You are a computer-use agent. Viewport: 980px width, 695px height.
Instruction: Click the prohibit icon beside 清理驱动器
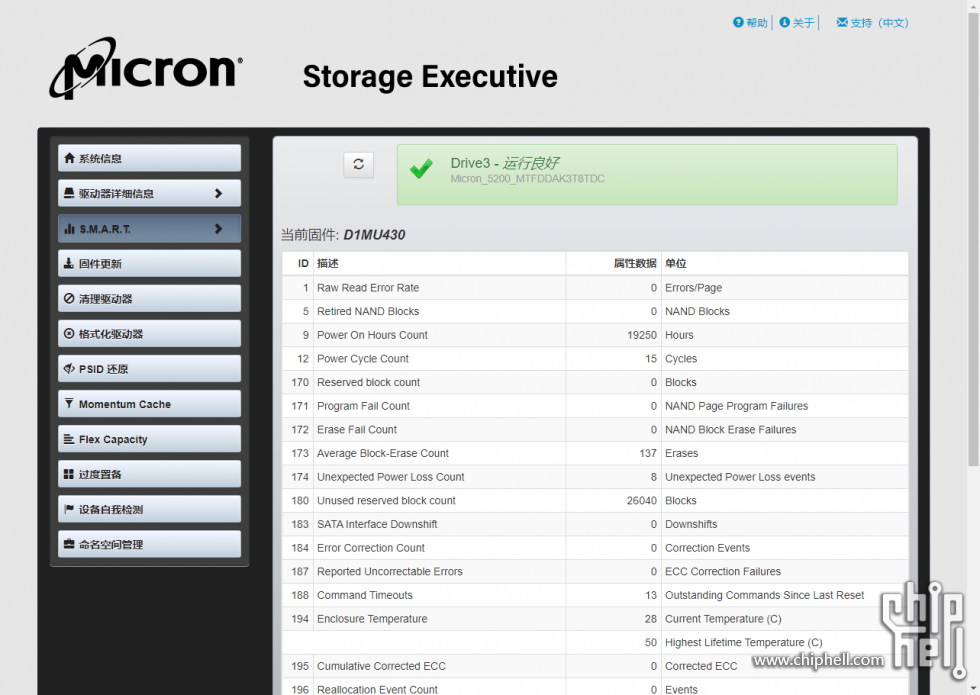[69, 298]
